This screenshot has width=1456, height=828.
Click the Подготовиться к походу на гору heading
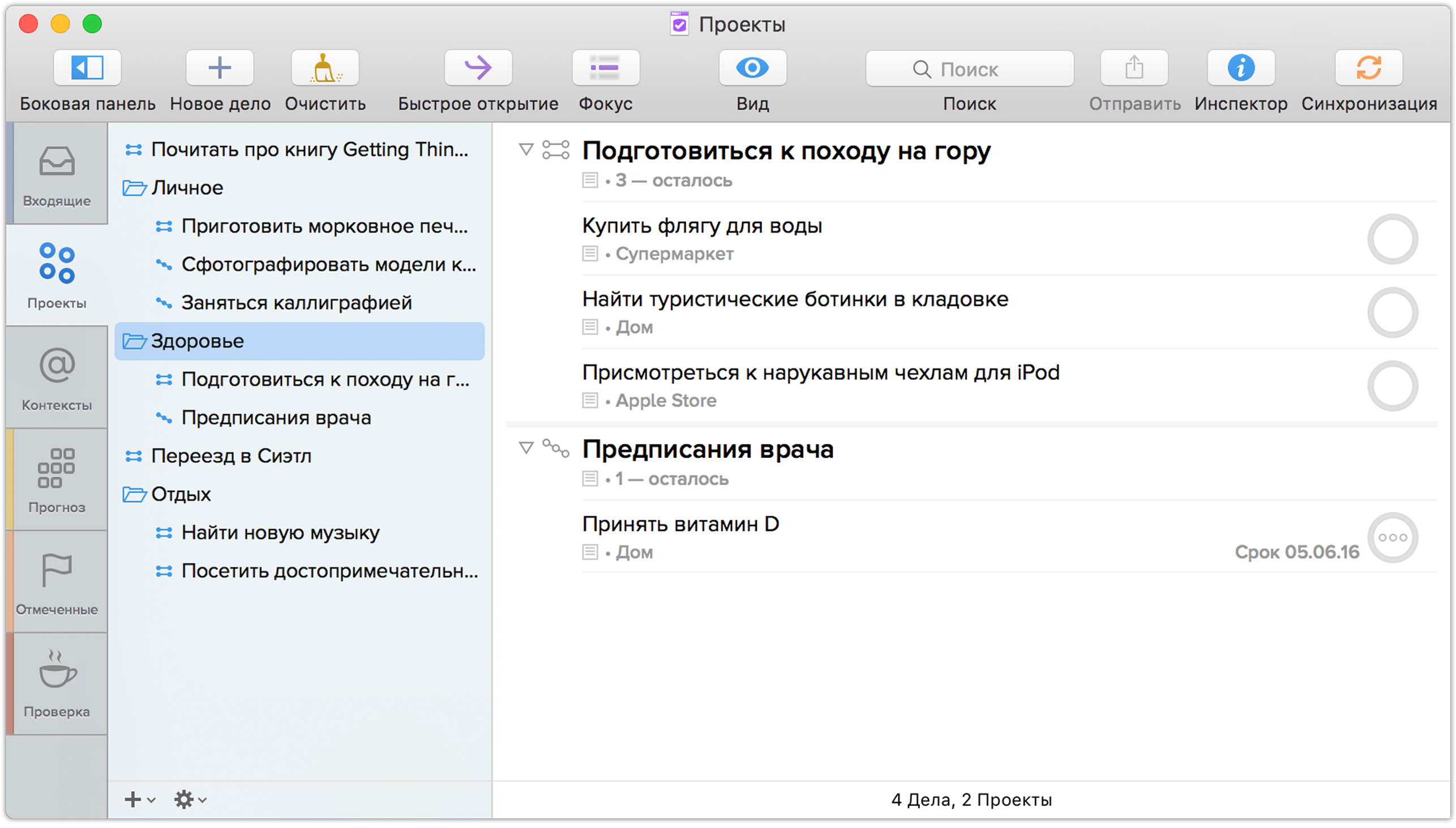click(x=786, y=151)
